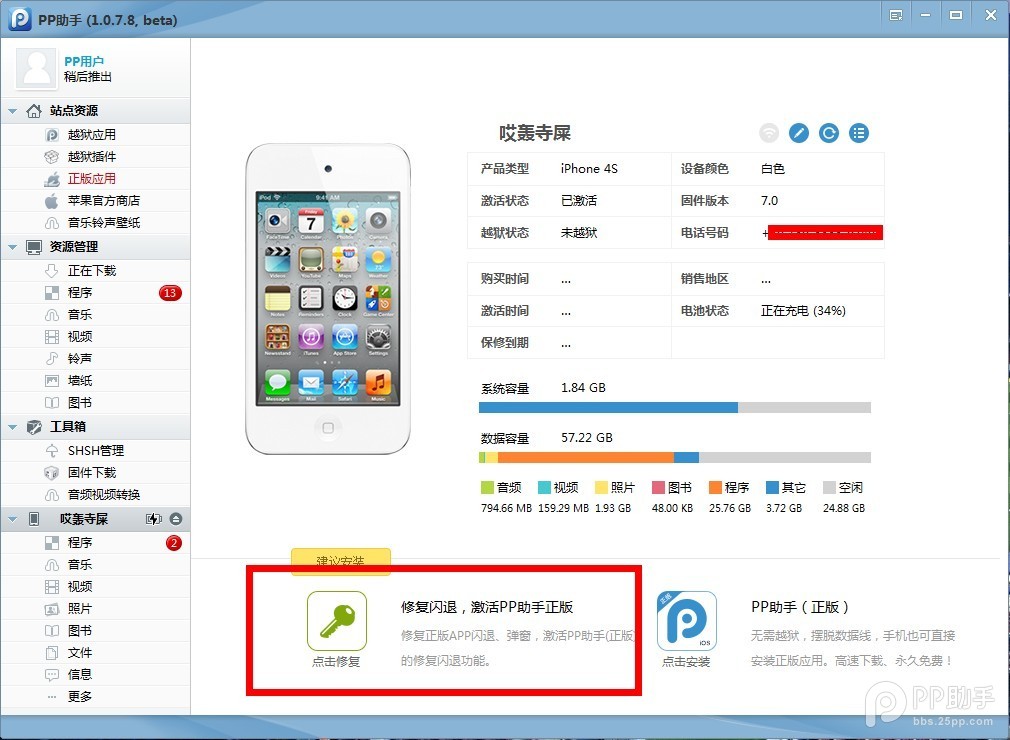Click the red 2 badge on device 程序
1010x740 pixels.
point(174,543)
